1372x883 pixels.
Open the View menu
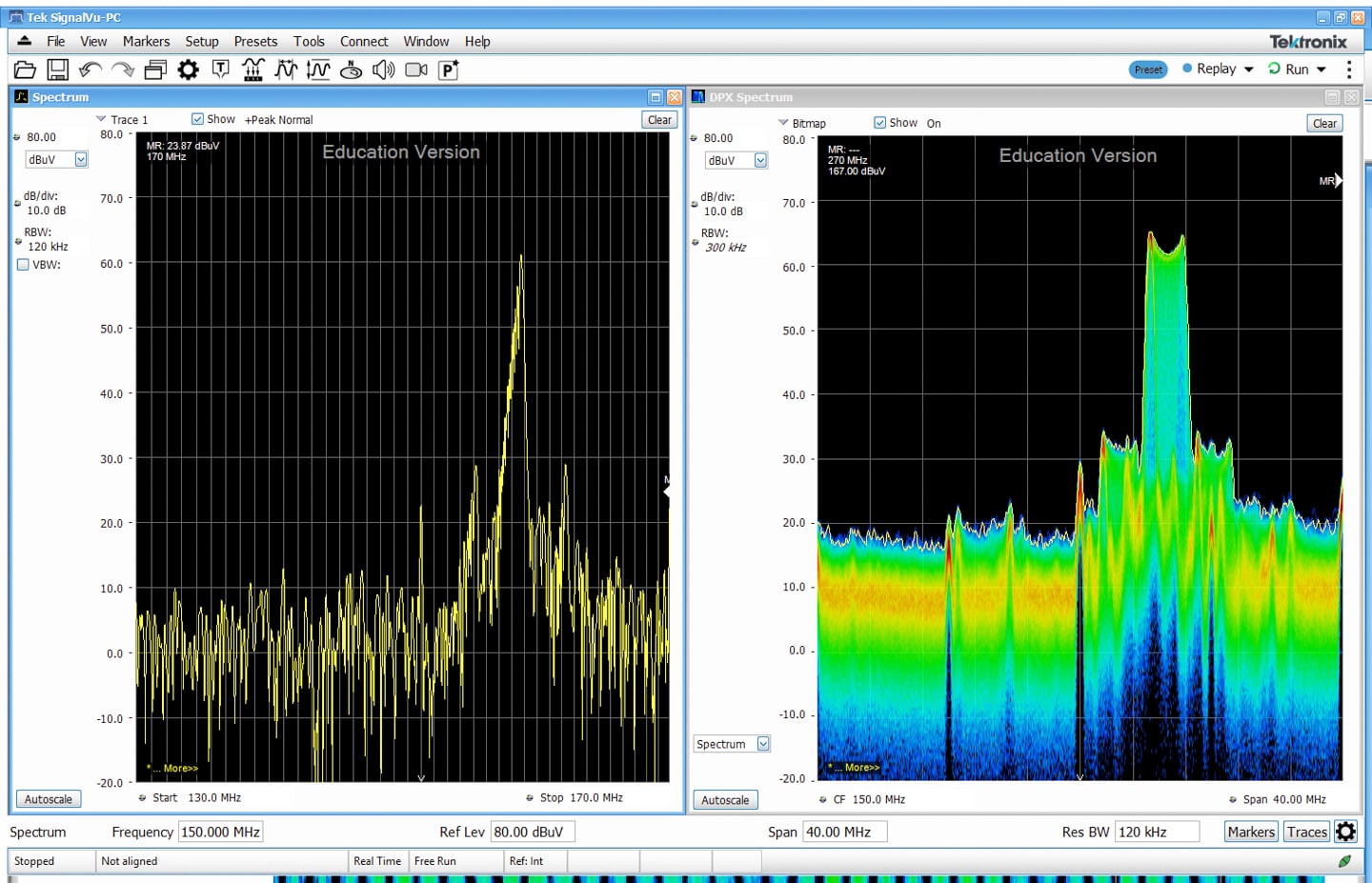click(93, 41)
